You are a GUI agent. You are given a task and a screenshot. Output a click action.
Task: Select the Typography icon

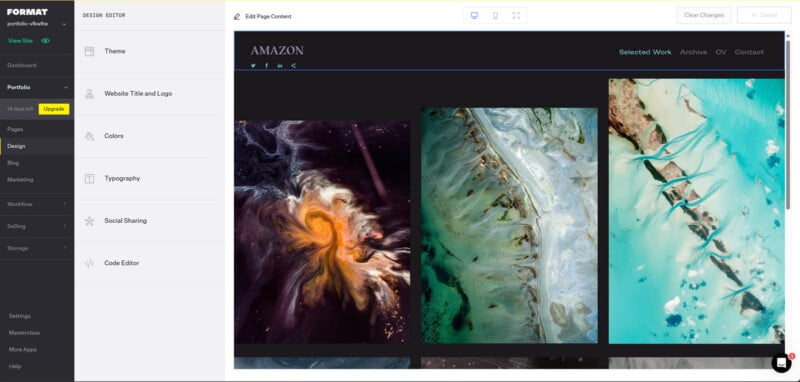[89, 179]
